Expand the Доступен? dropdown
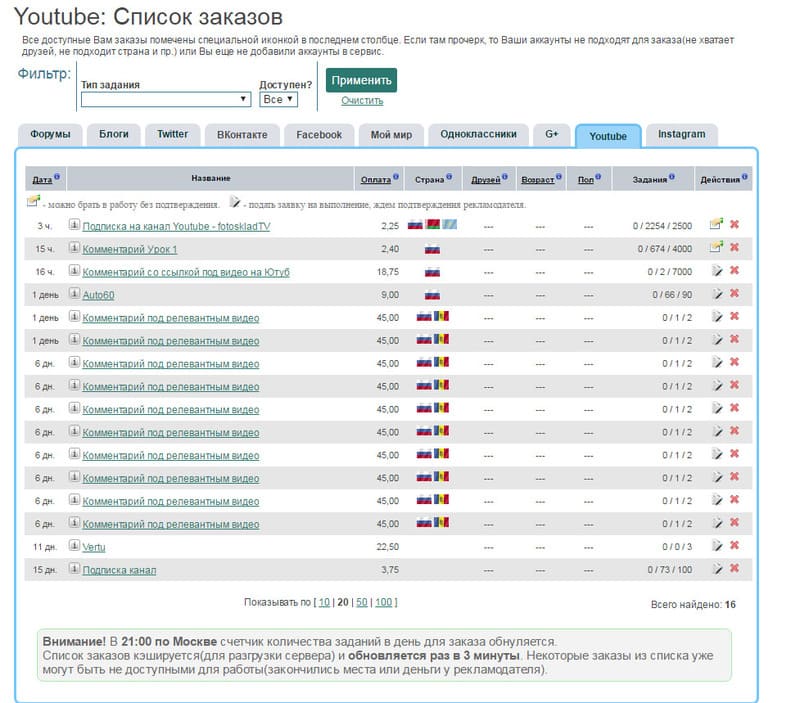 (x=278, y=100)
